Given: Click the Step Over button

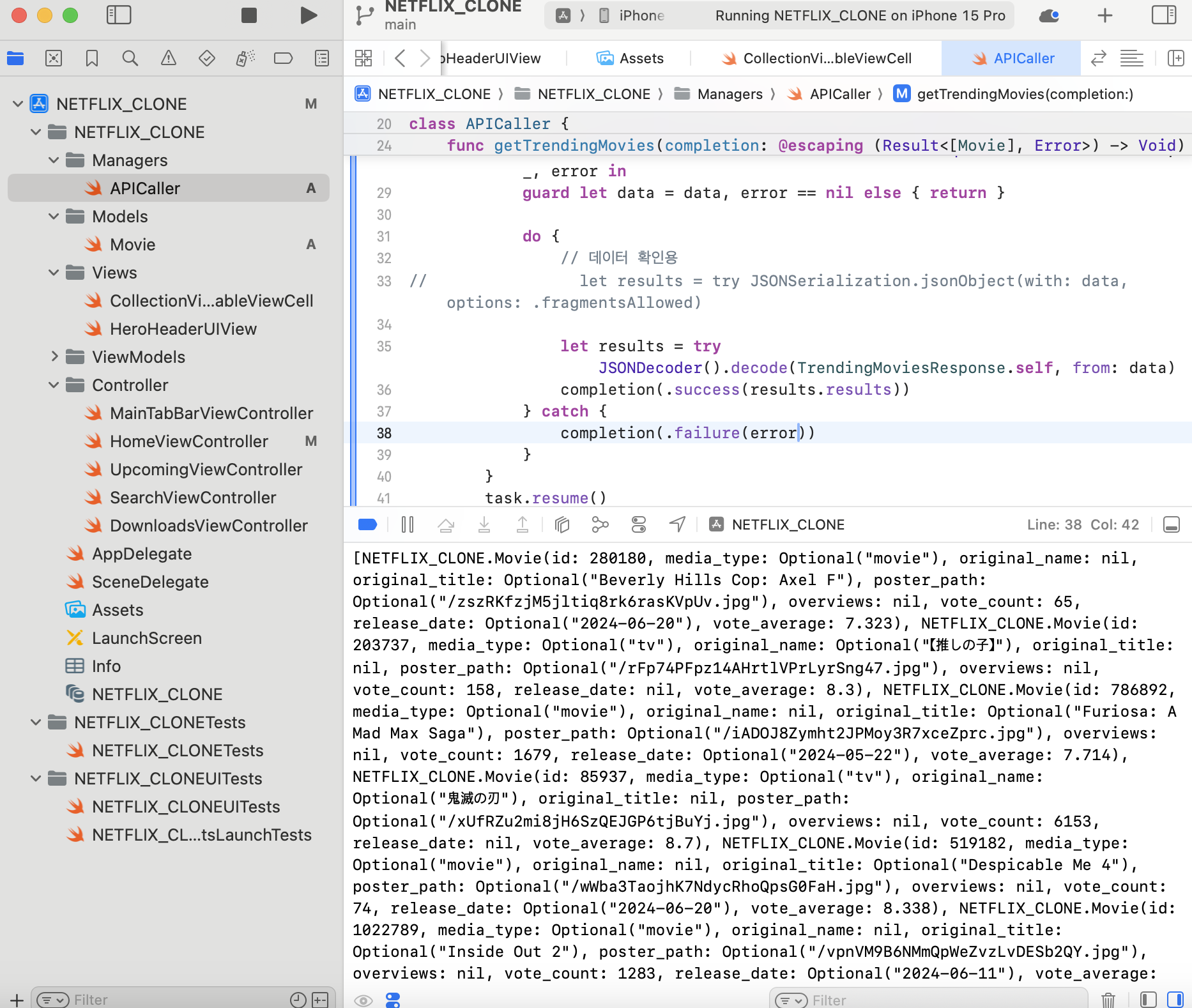Looking at the screenshot, I should coord(446,524).
